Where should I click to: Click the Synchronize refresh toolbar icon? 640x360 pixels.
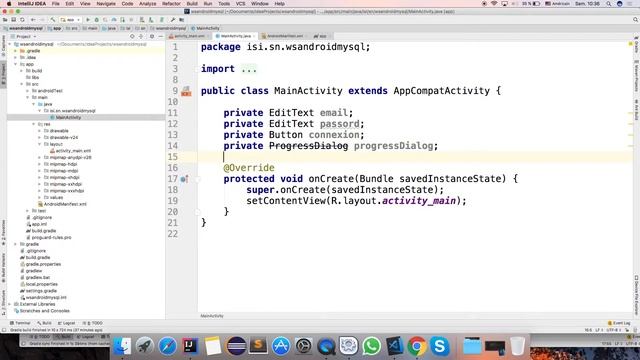[22, 20]
